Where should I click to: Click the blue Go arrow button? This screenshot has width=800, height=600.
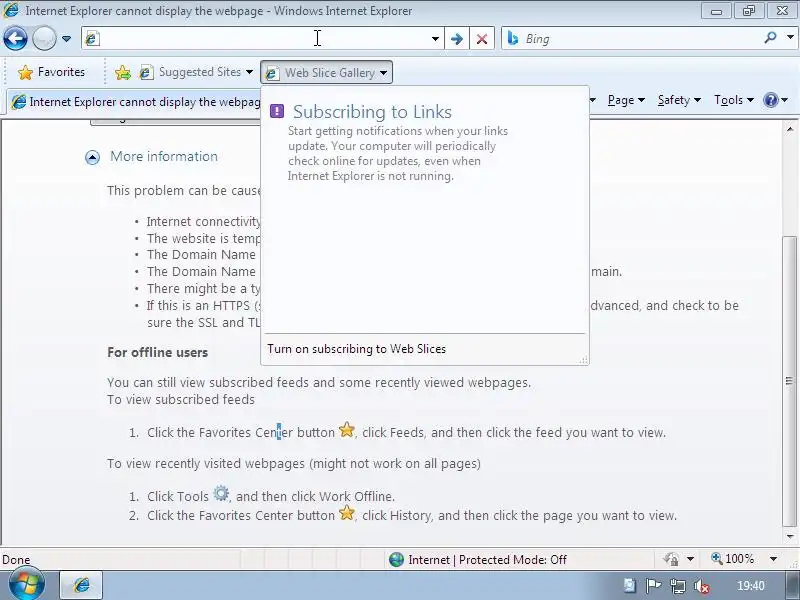point(457,39)
